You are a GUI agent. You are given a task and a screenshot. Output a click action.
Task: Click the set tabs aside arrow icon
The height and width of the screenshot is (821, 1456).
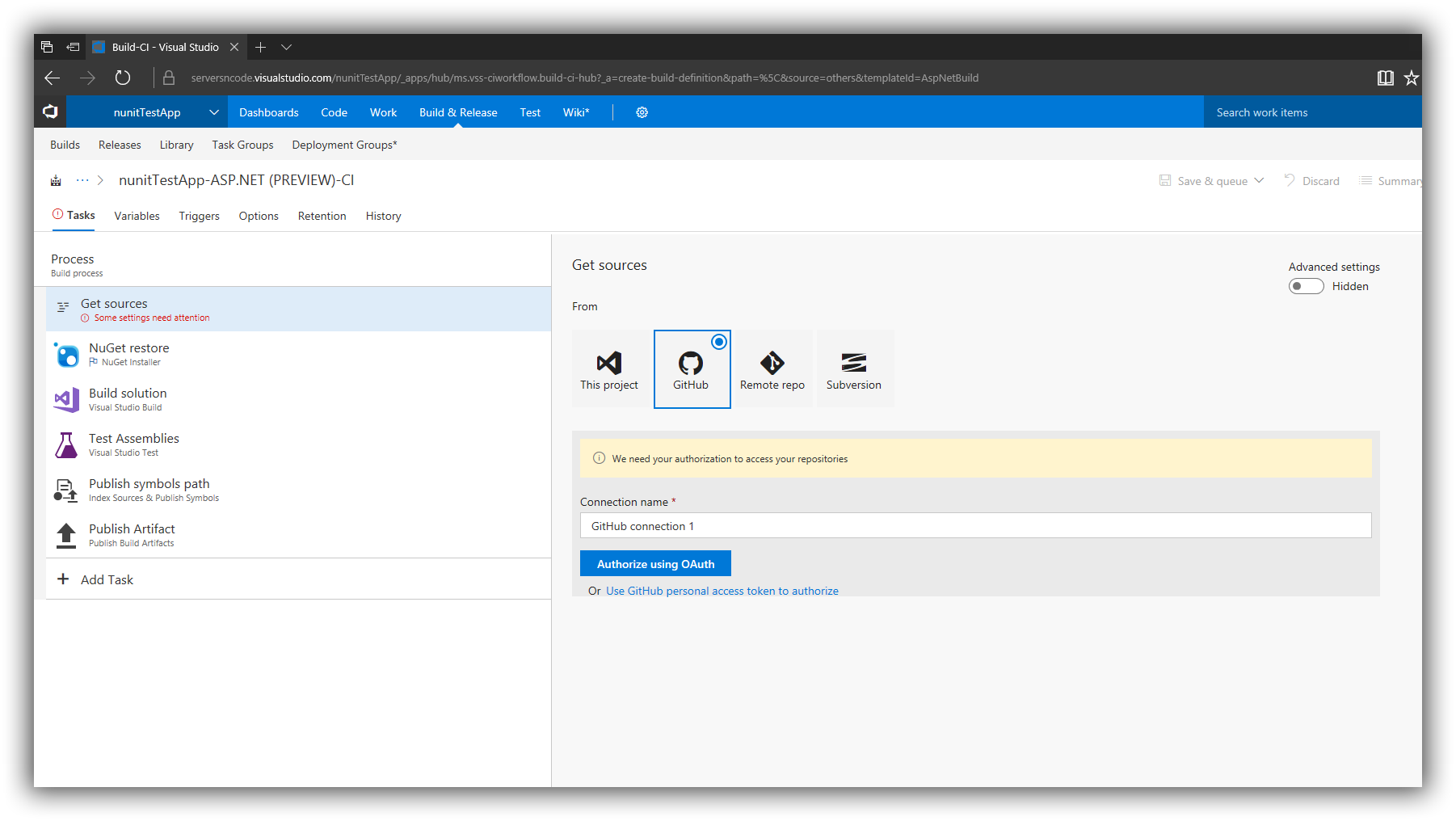coord(73,47)
